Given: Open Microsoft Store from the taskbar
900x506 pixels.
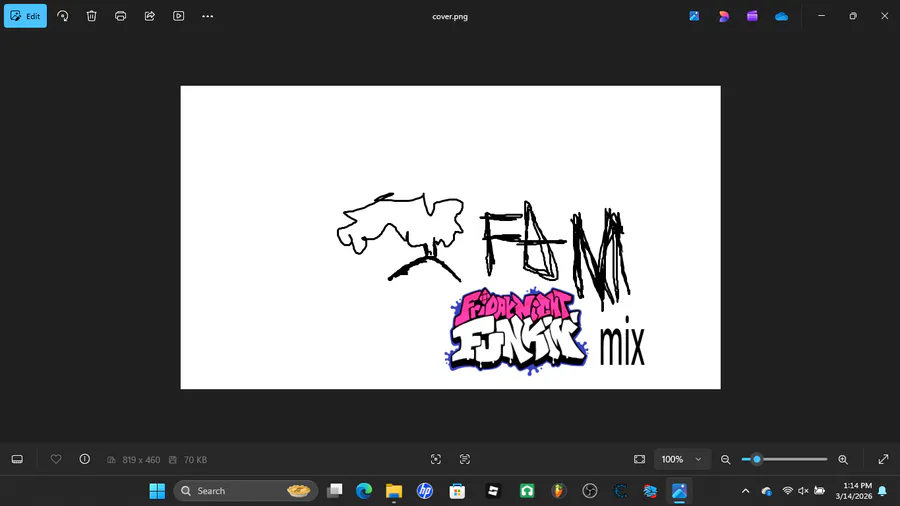Looking at the screenshot, I should [x=457, y=491].
